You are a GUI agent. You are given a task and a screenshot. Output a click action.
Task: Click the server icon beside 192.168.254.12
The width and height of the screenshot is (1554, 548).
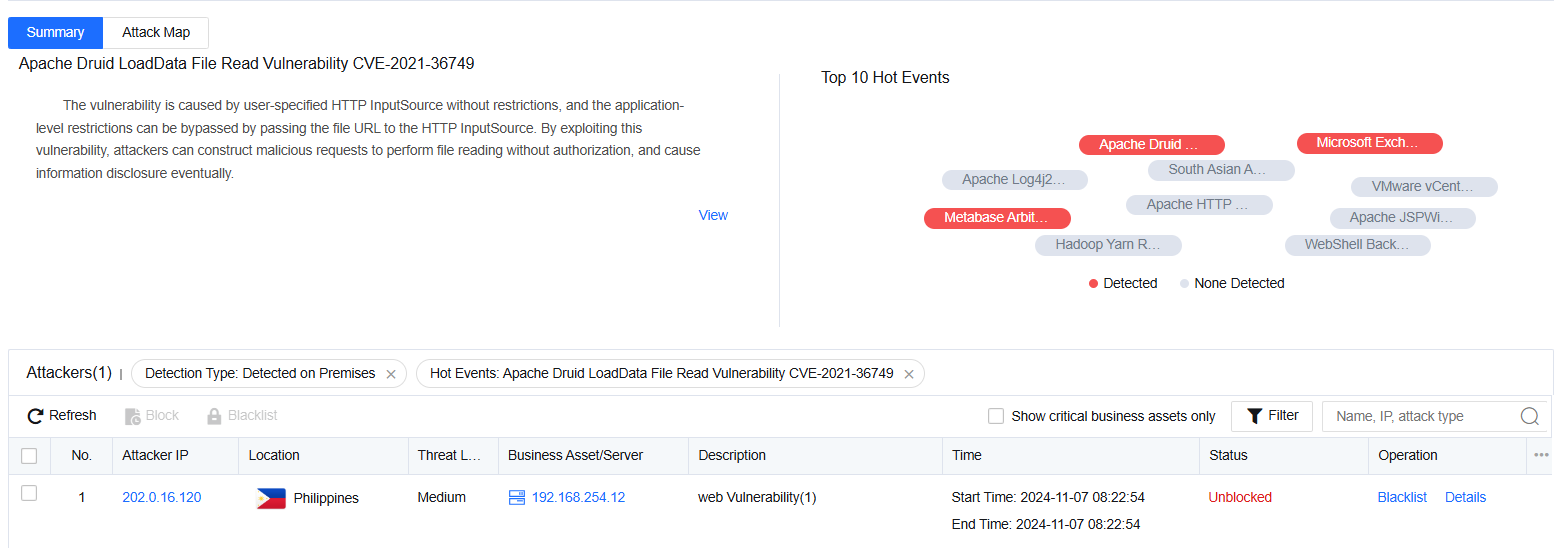(x=517, y=497)
